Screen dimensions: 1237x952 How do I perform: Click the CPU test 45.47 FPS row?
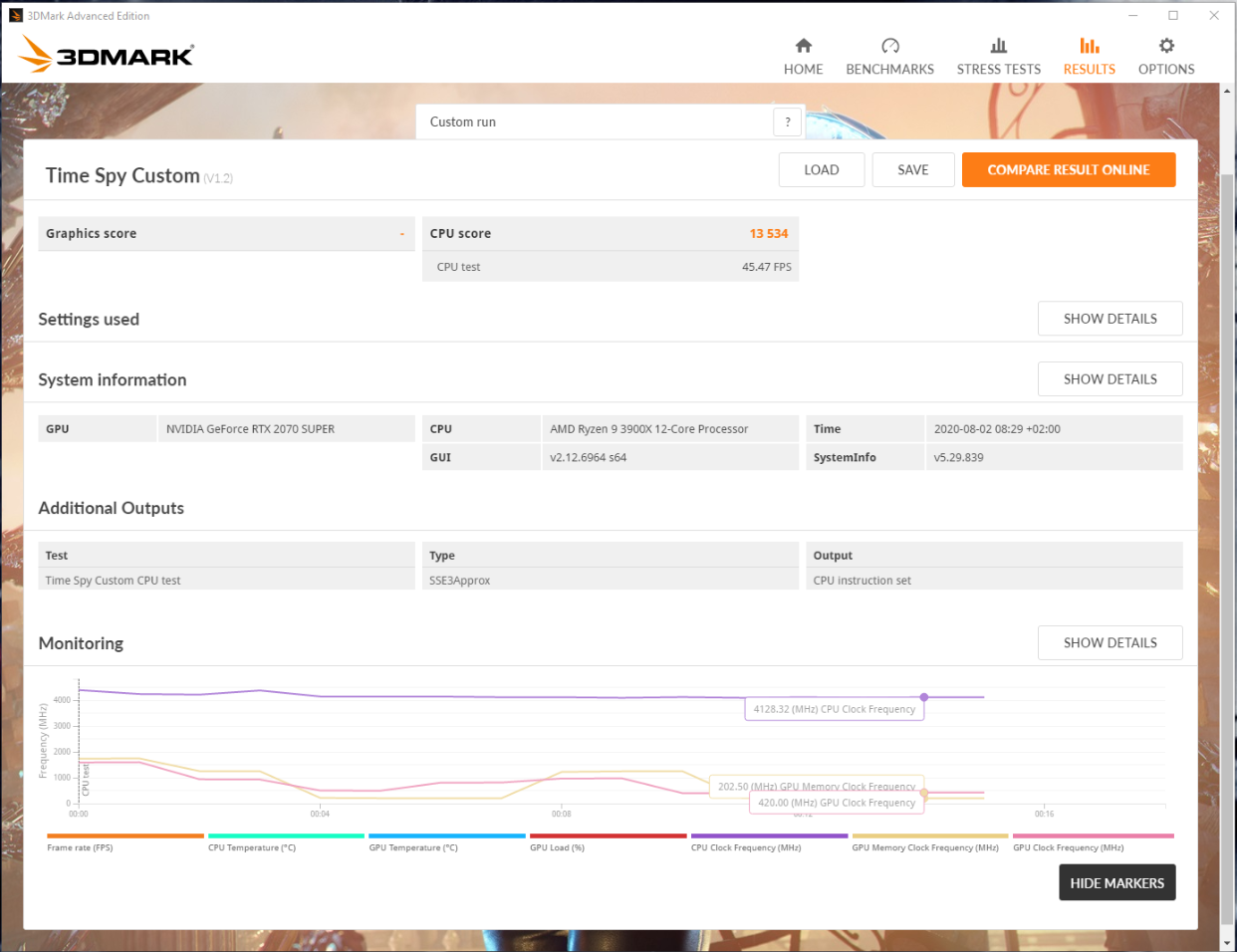(x=611, y=267)
